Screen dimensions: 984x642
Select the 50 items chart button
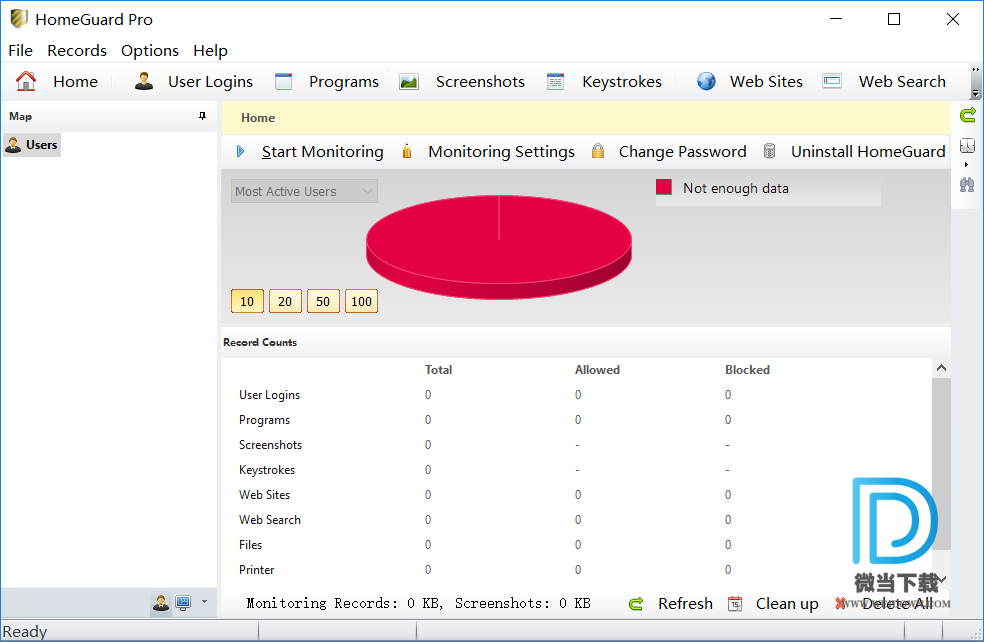323,301
